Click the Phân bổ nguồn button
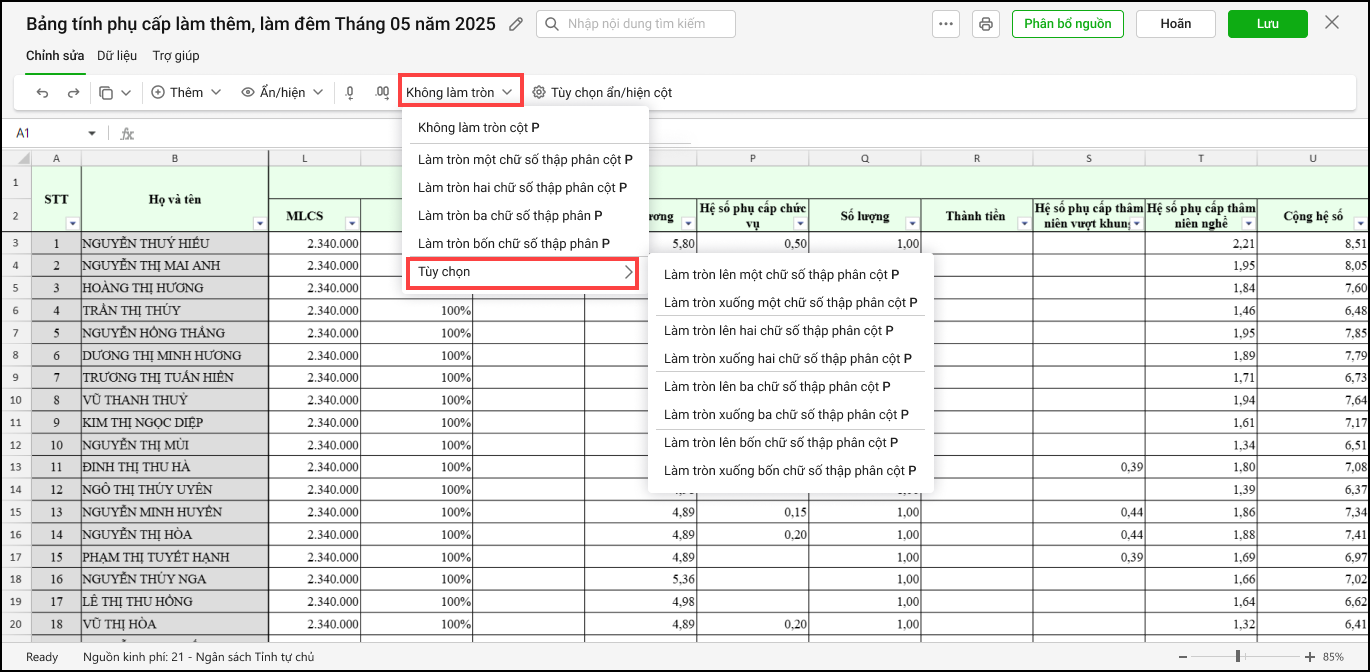The image size is (1370, 672). [1067, 24]
